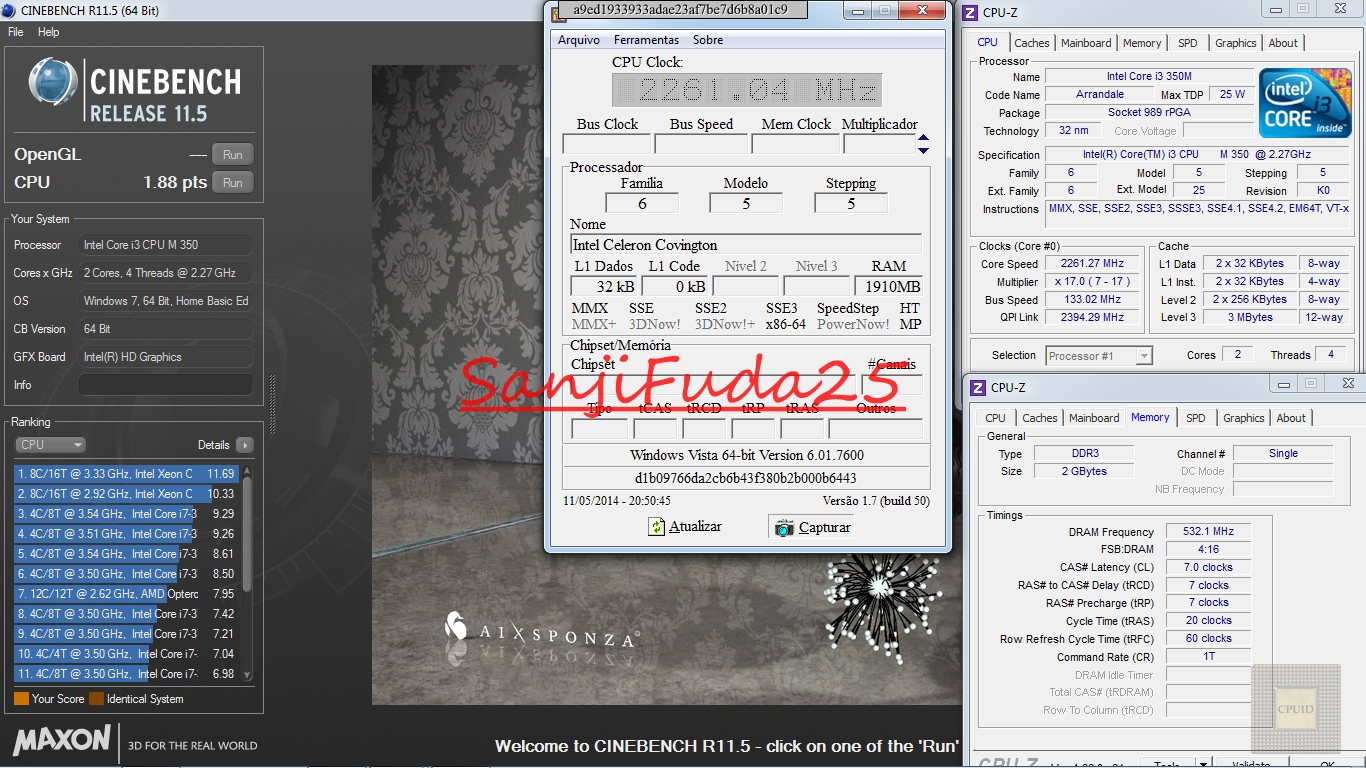The image size is (1366, 768).
Task: Select ranking row 11 with score 6.98
Action: point(126,674)
